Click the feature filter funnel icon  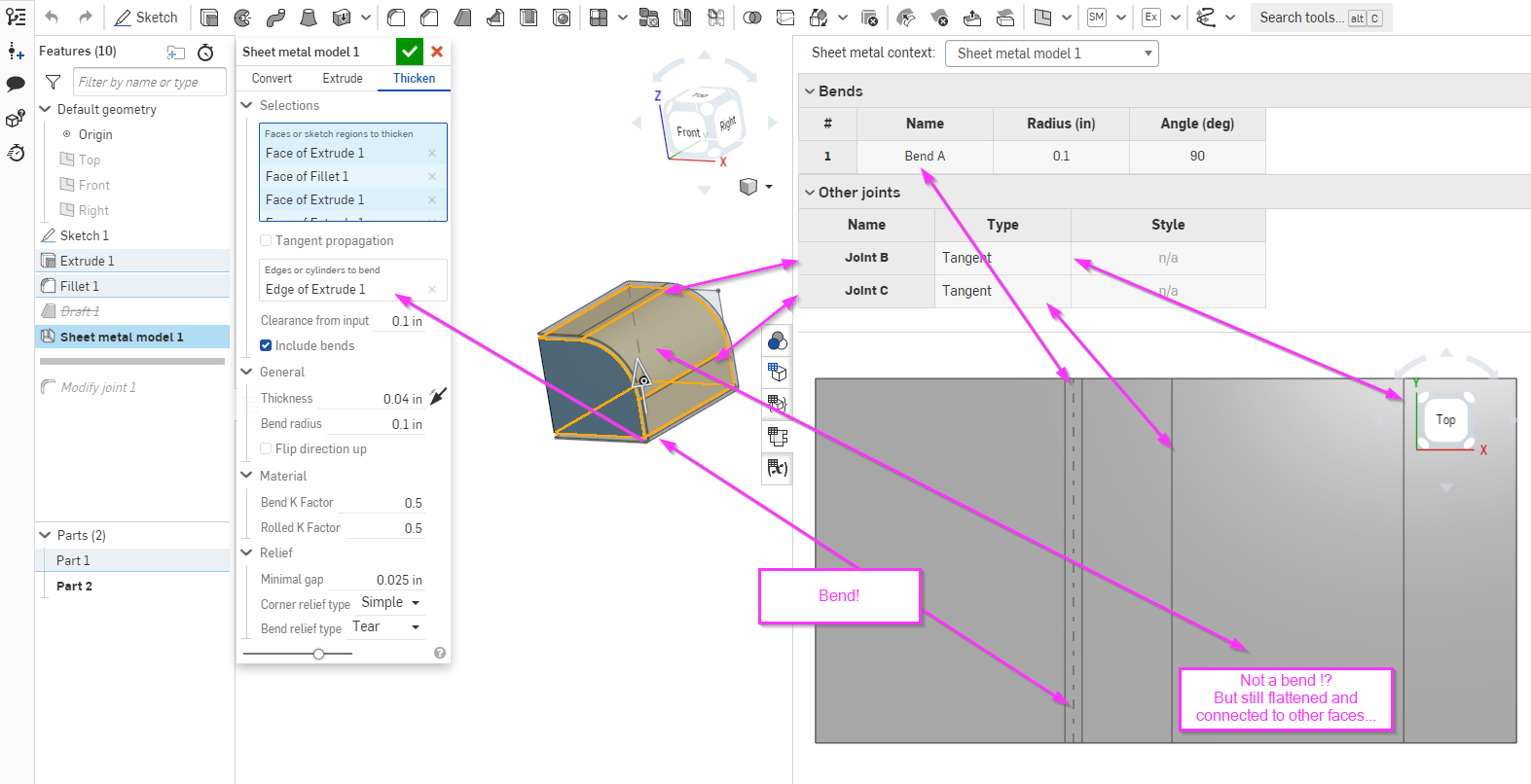click(54, 83)
